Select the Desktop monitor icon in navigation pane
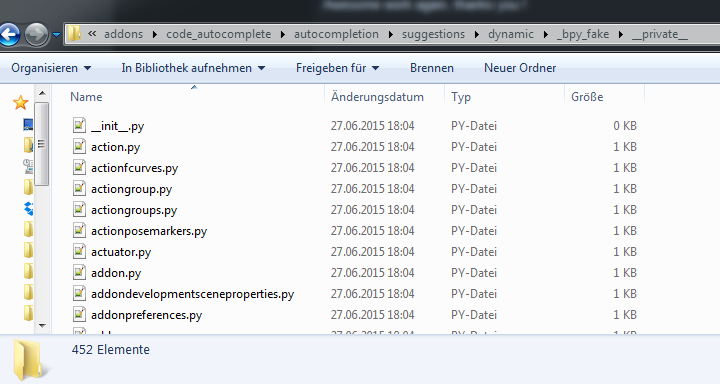This screenshot has height=384, width=720. (x=28, y=124)
